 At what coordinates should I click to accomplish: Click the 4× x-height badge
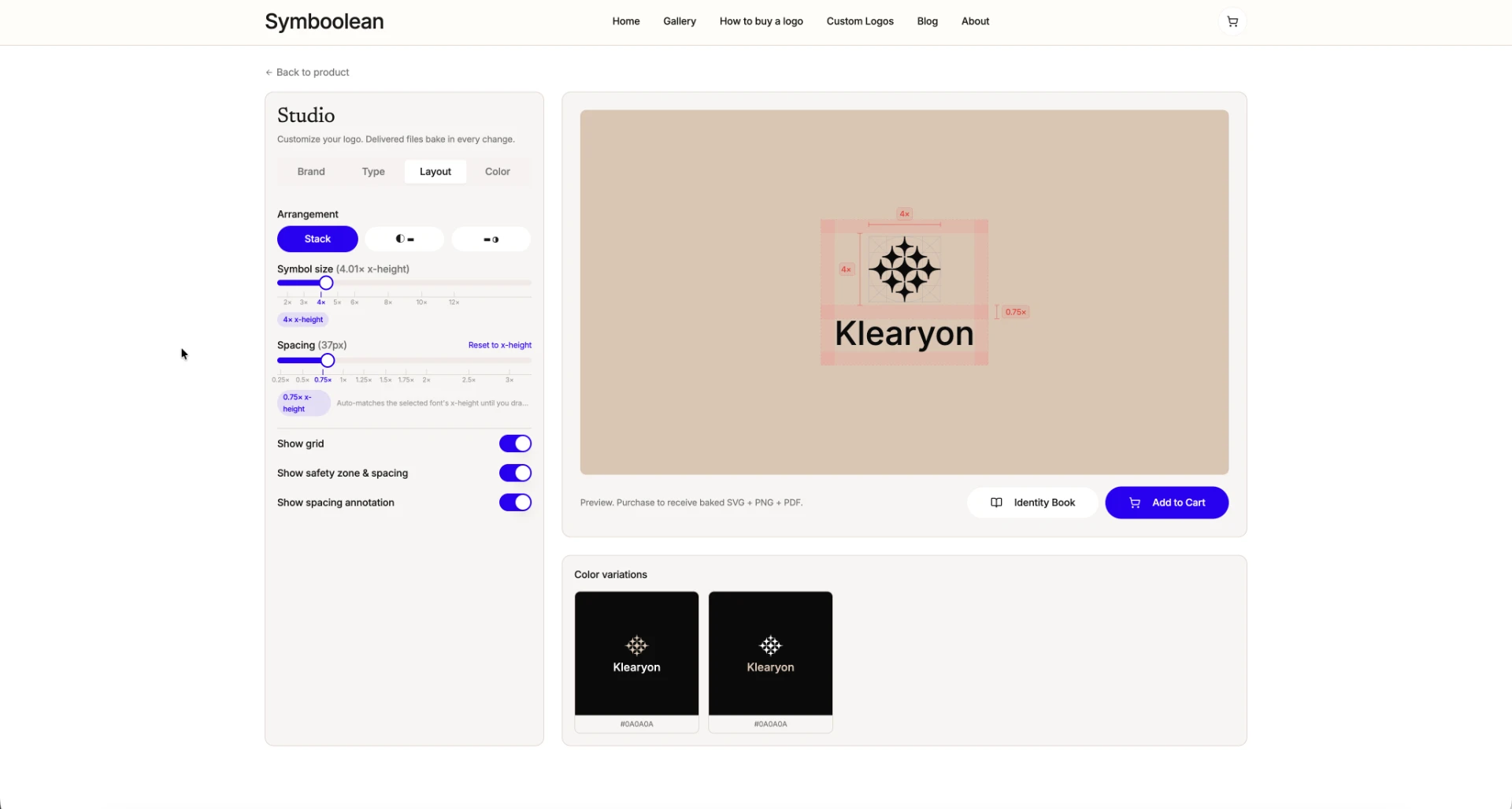click(303, 320)
